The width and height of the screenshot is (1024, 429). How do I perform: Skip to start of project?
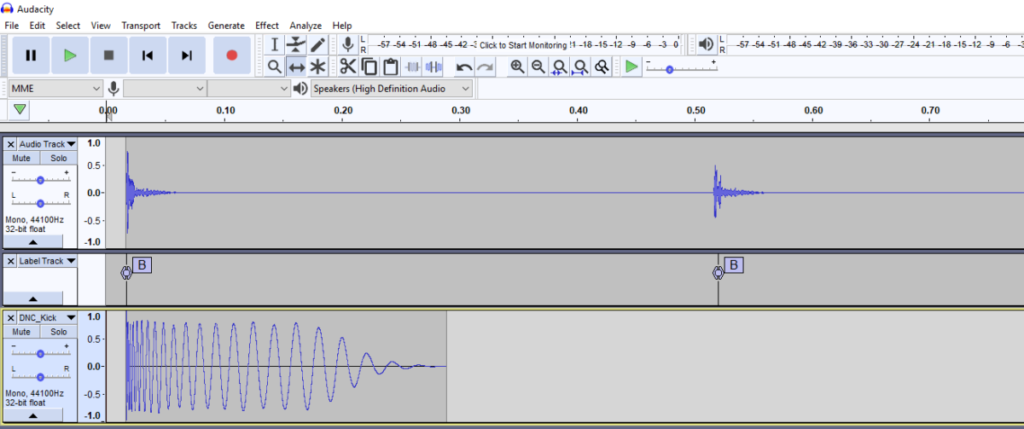(x=148, y=56)
